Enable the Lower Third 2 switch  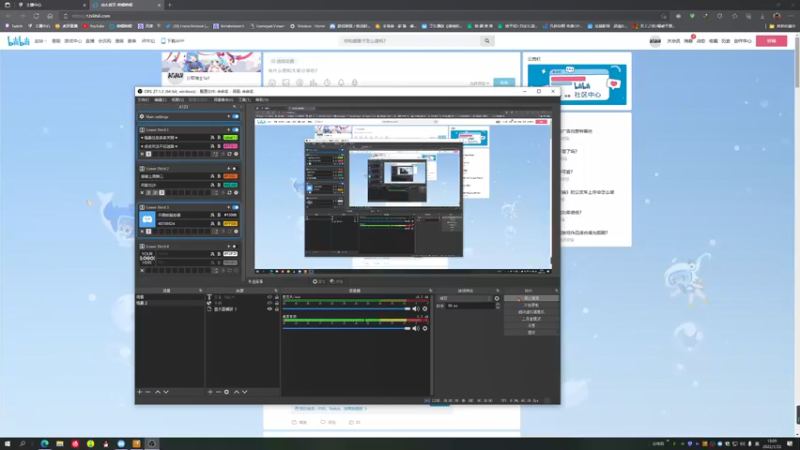(235, 168)
